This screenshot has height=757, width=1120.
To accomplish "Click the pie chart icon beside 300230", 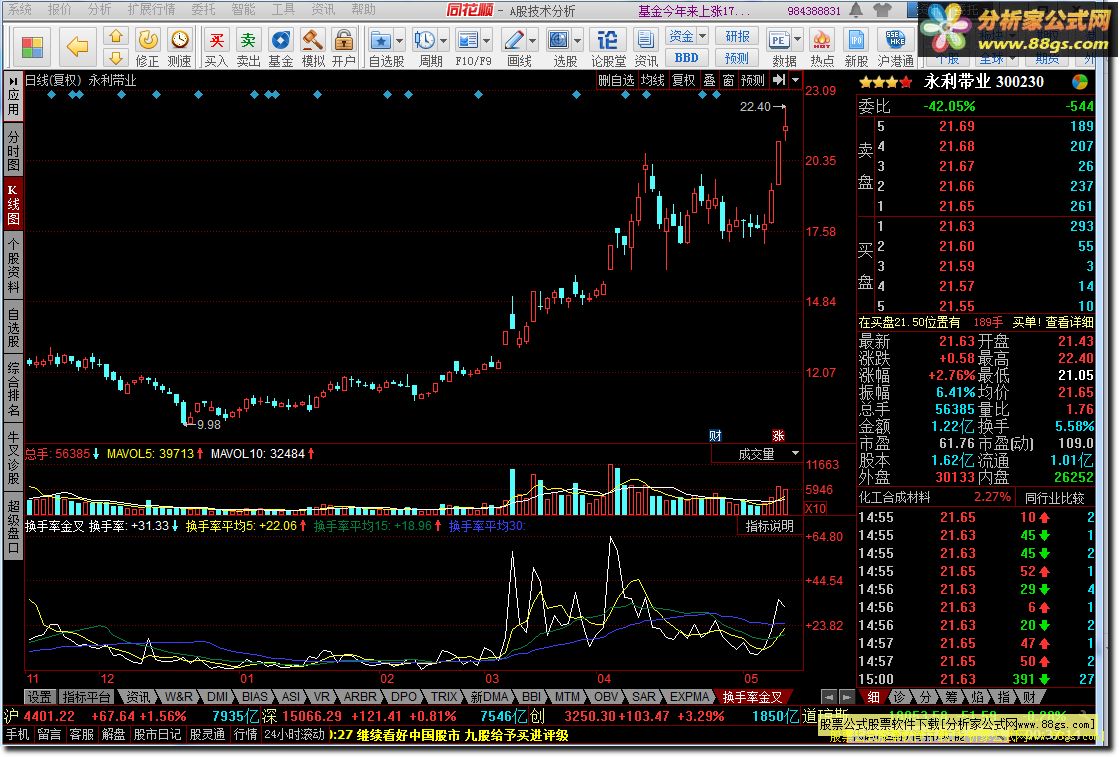I will pos(1080,82).
